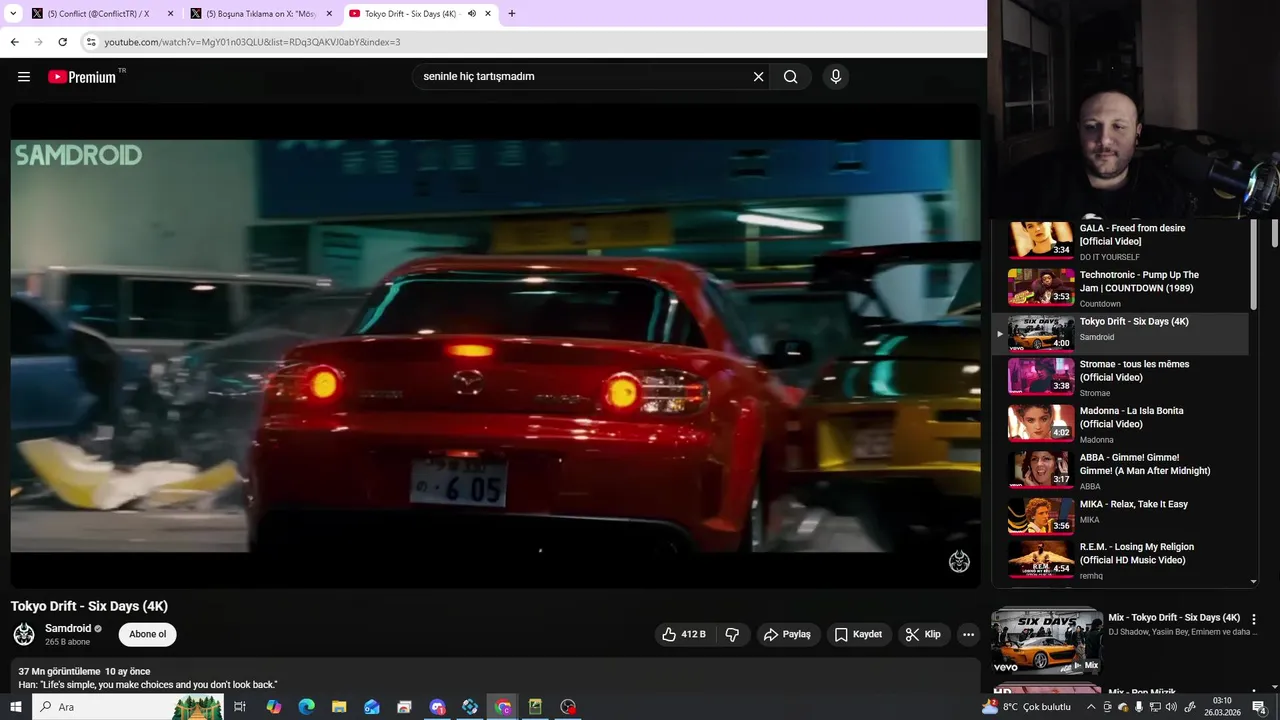
Task: Open new browser tab with plus
Action: tap(512, 14)
